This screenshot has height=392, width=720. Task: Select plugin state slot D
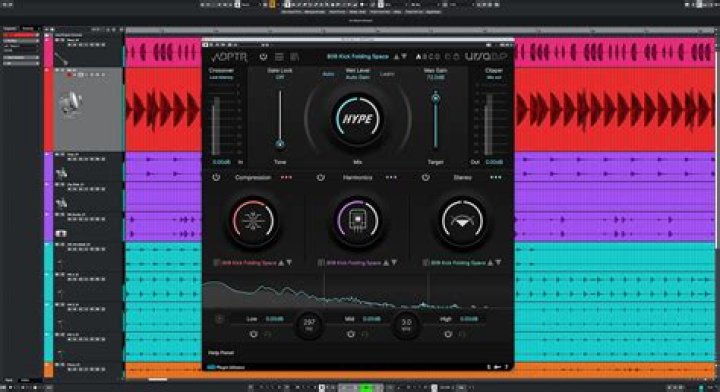click(x=438, y=57)
